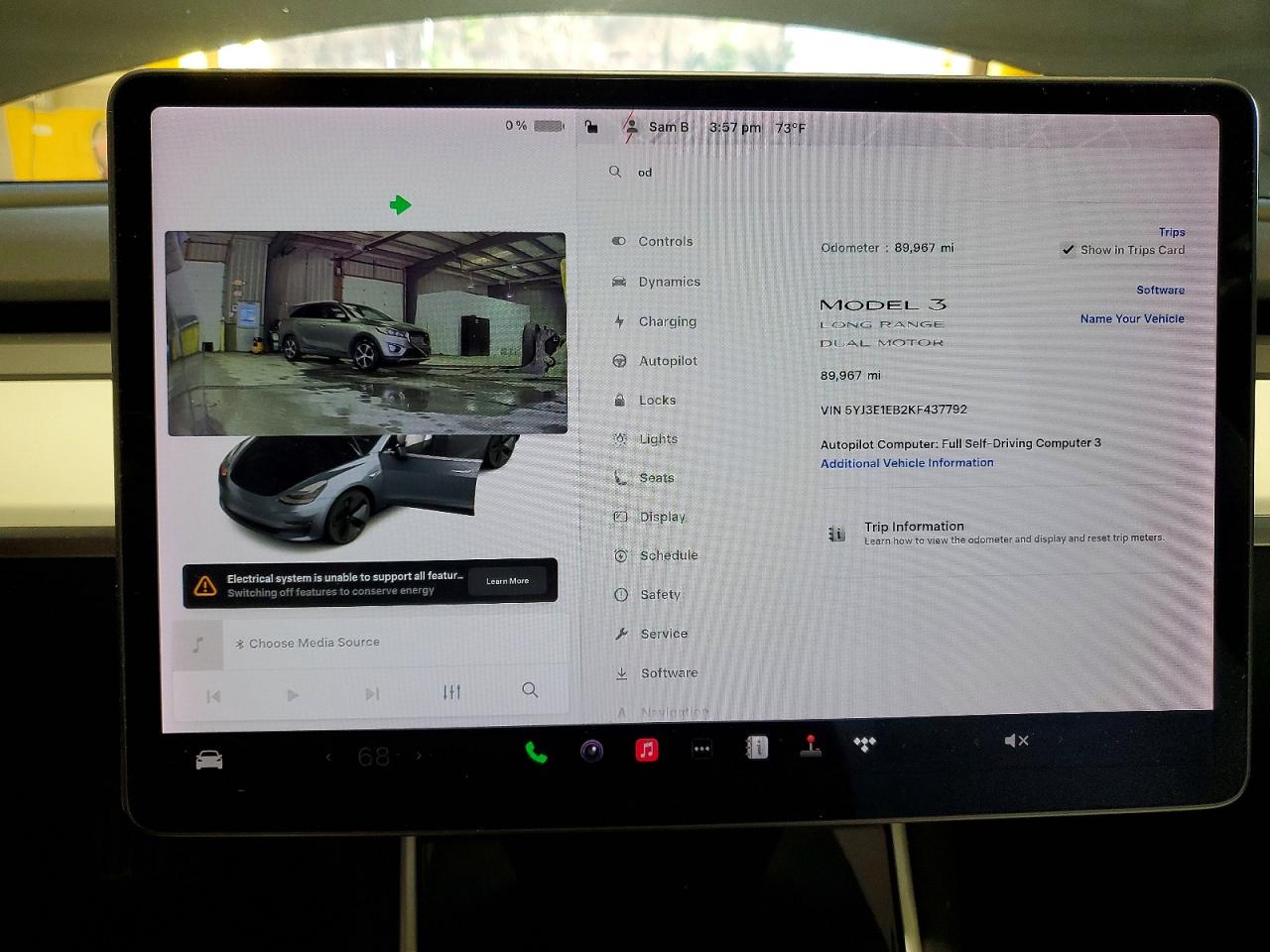
Task: Toggle Show in Trips Card checkbox
Action: click(x=1068, y=250)
